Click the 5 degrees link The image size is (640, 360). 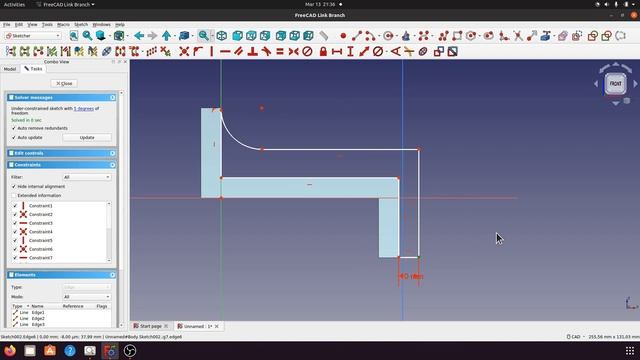tap(83, 109)
